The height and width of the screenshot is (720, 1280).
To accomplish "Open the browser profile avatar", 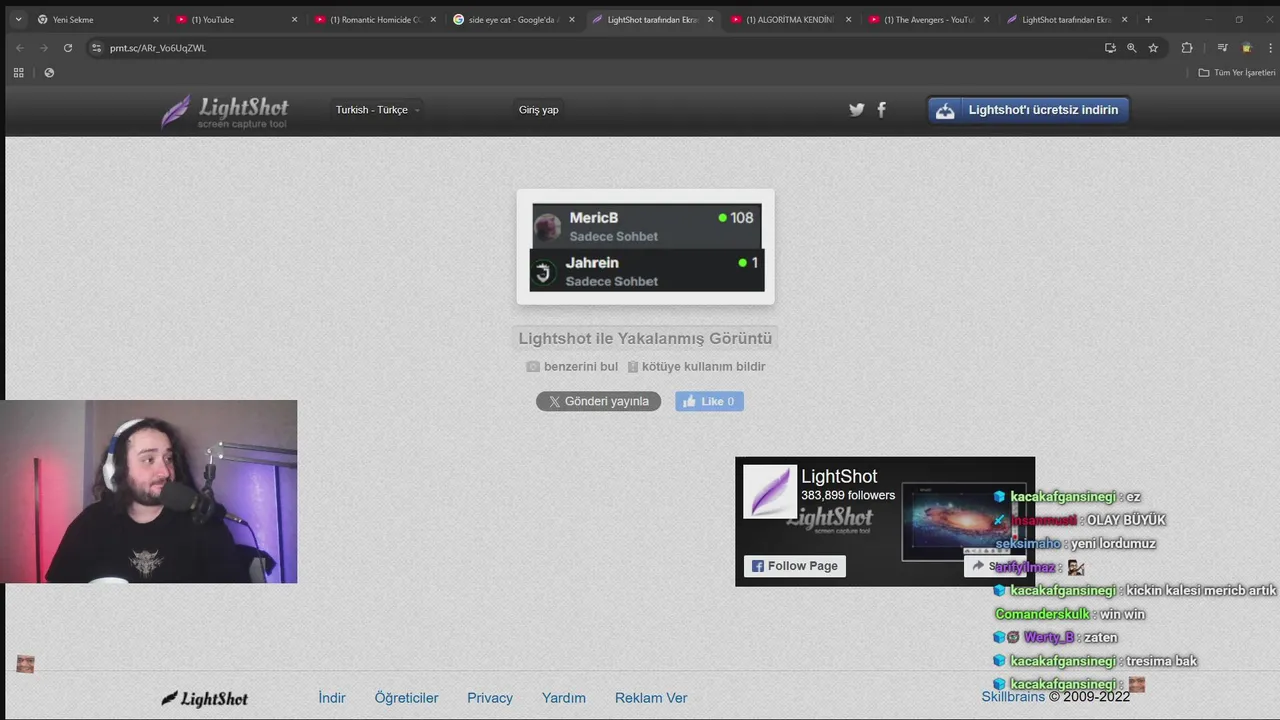I will click(1246, 48).
